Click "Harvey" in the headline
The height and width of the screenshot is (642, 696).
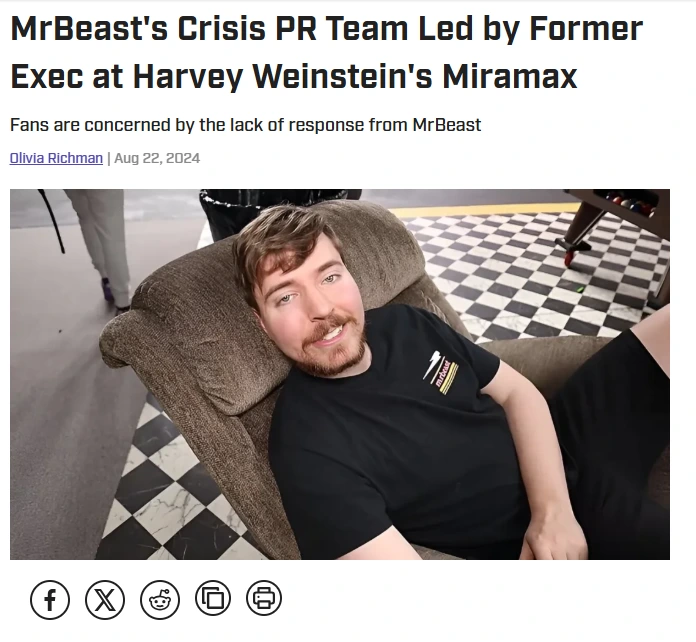[x=187, y=76]
